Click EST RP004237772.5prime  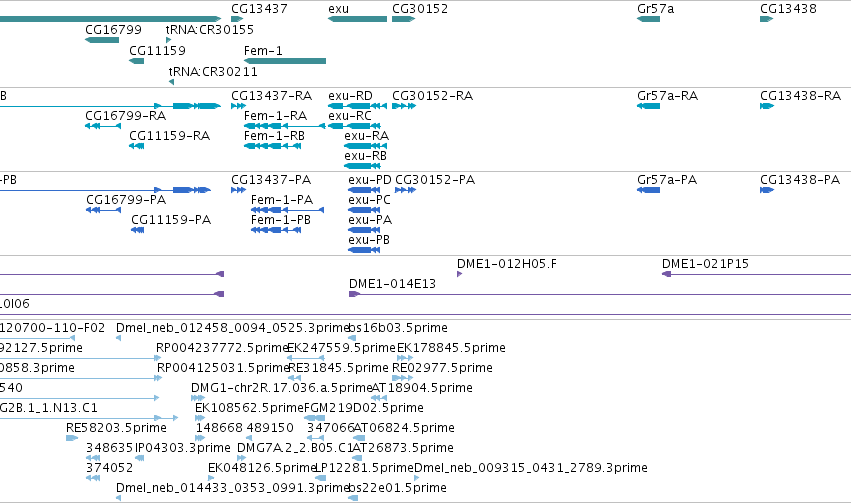[222, 348]
